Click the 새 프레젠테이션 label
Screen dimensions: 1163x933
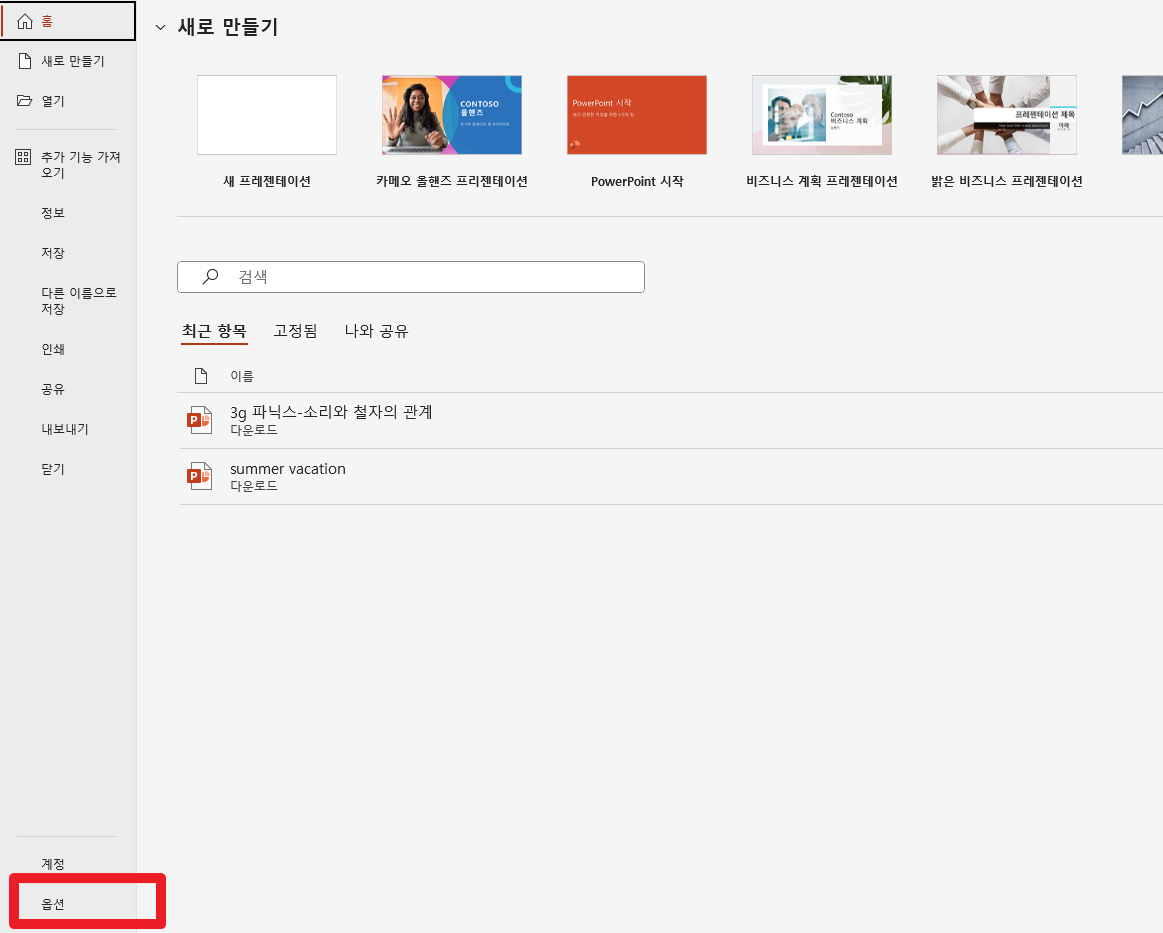(267, 181)
